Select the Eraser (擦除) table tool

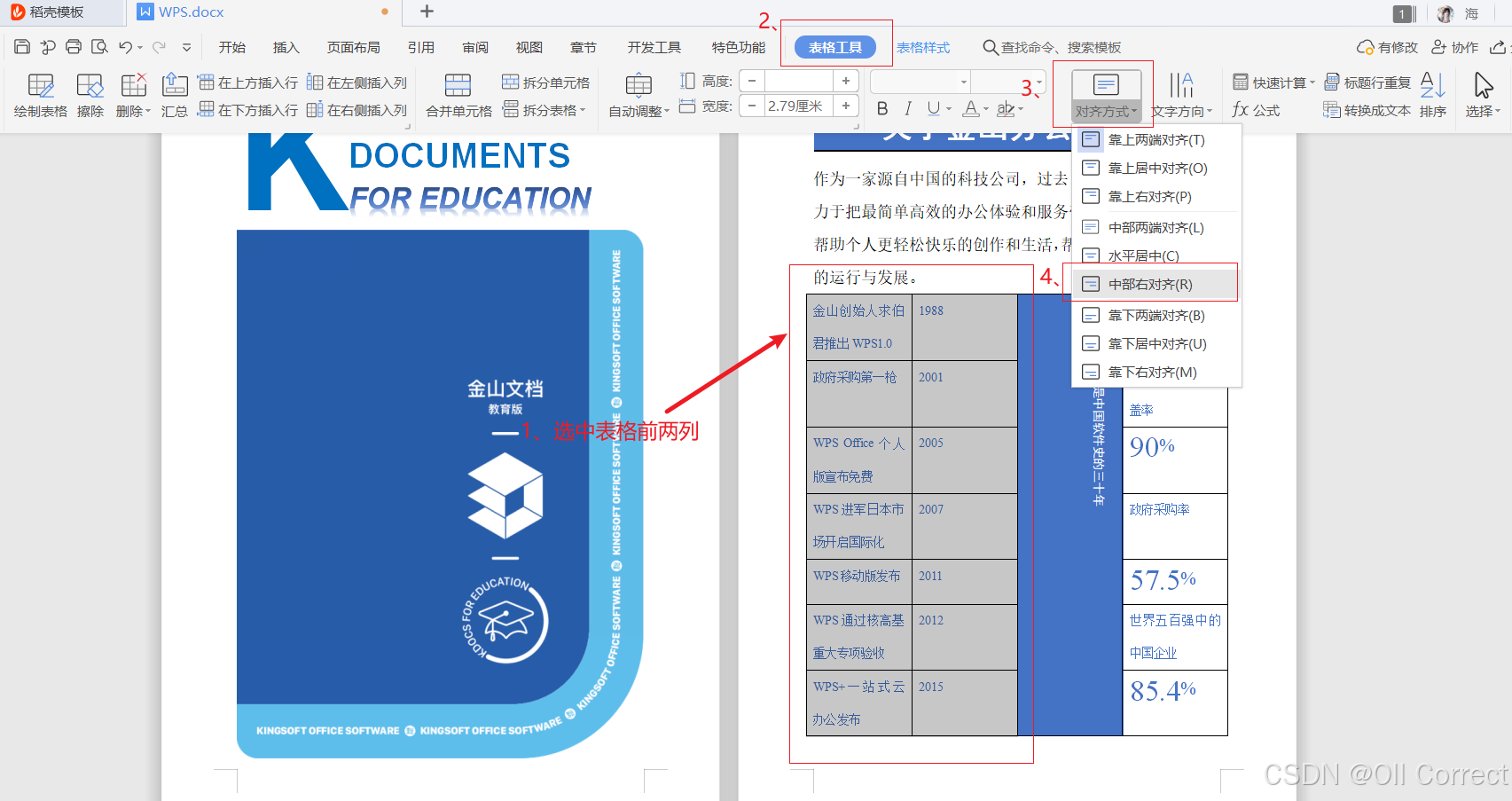pyautogui.click(x=90, y=96)
